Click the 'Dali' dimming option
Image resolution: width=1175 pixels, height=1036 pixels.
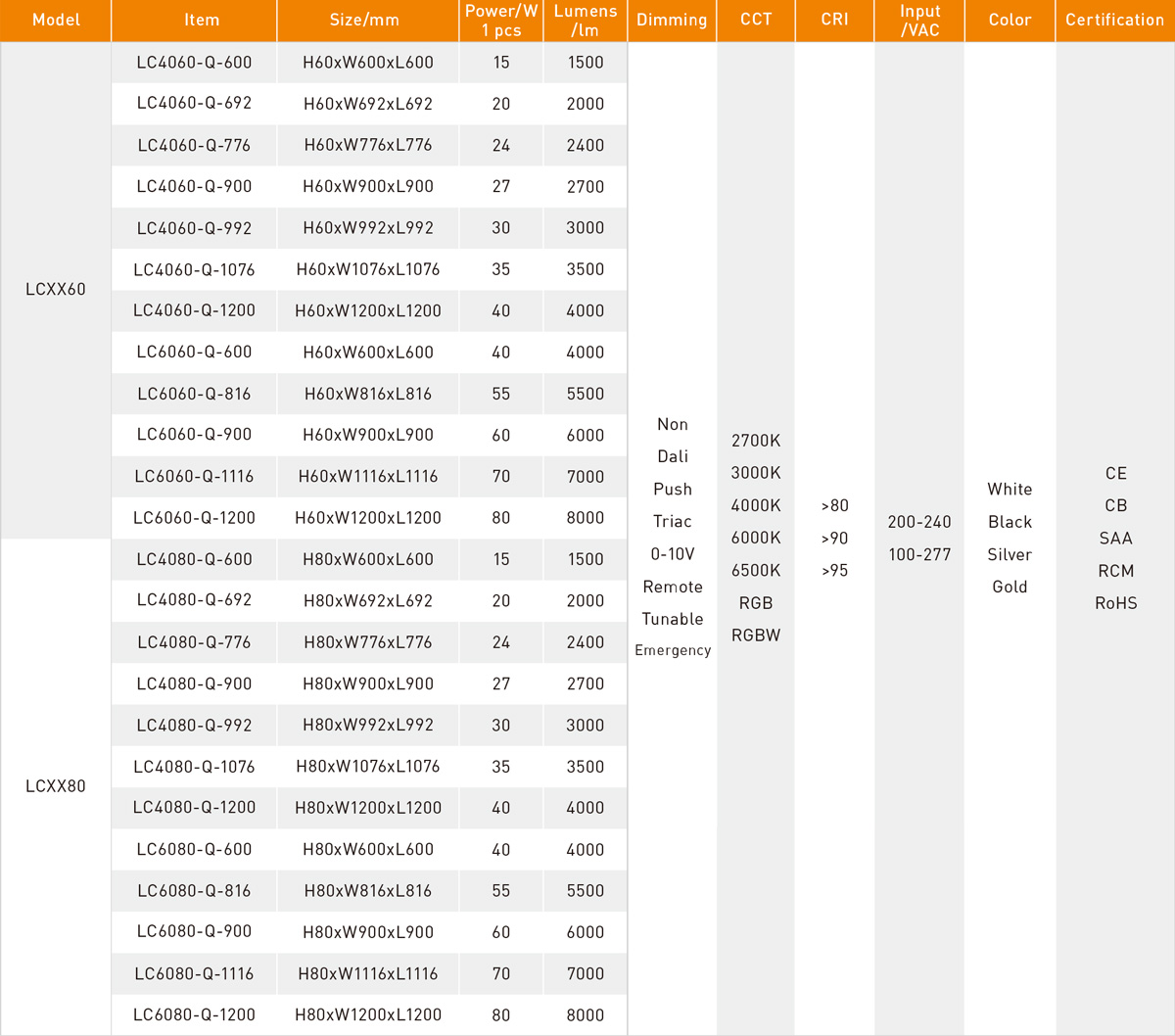pyautogui.click(x=673, y=457)
